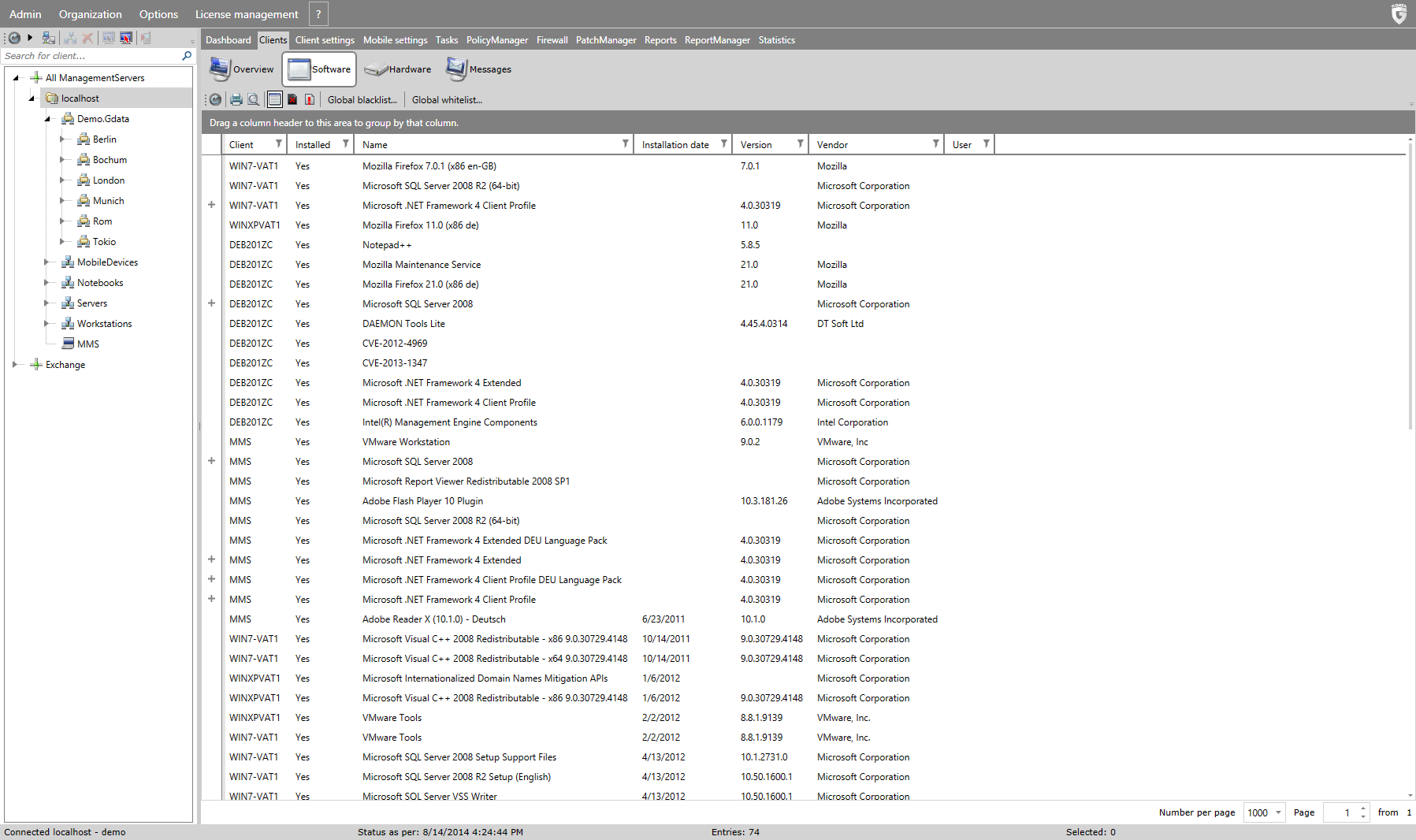The image size is (1416, 840).
Task: Expand the Servers group
Action: coord(46,303)
